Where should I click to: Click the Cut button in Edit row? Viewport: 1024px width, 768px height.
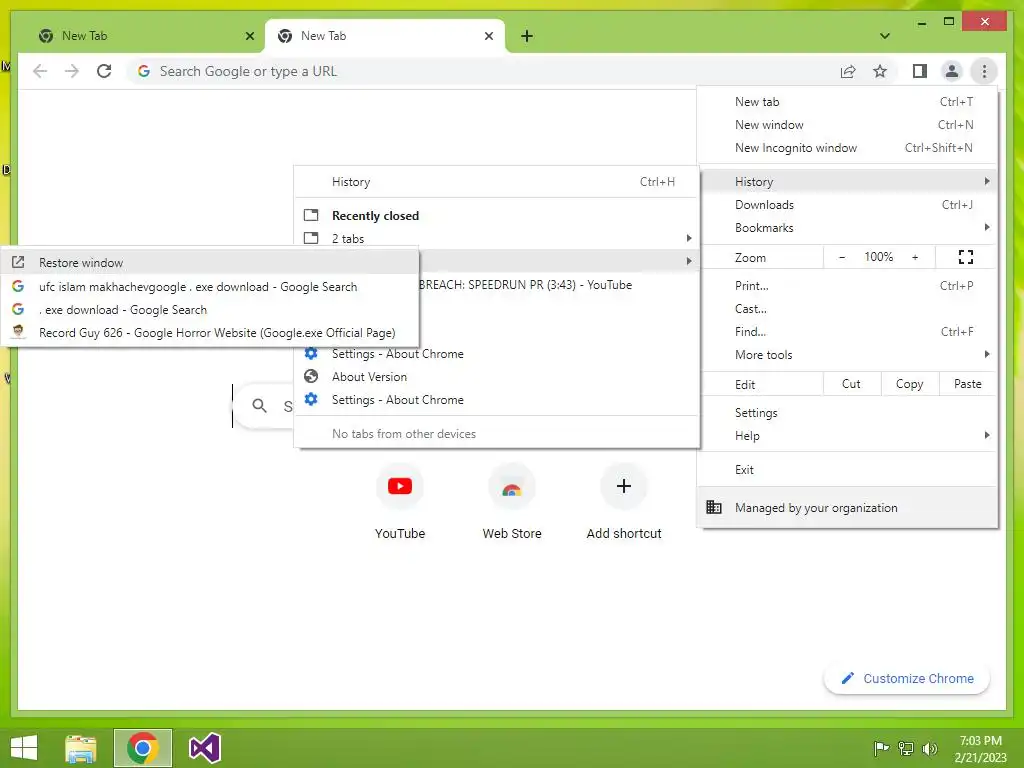(852, 384)
